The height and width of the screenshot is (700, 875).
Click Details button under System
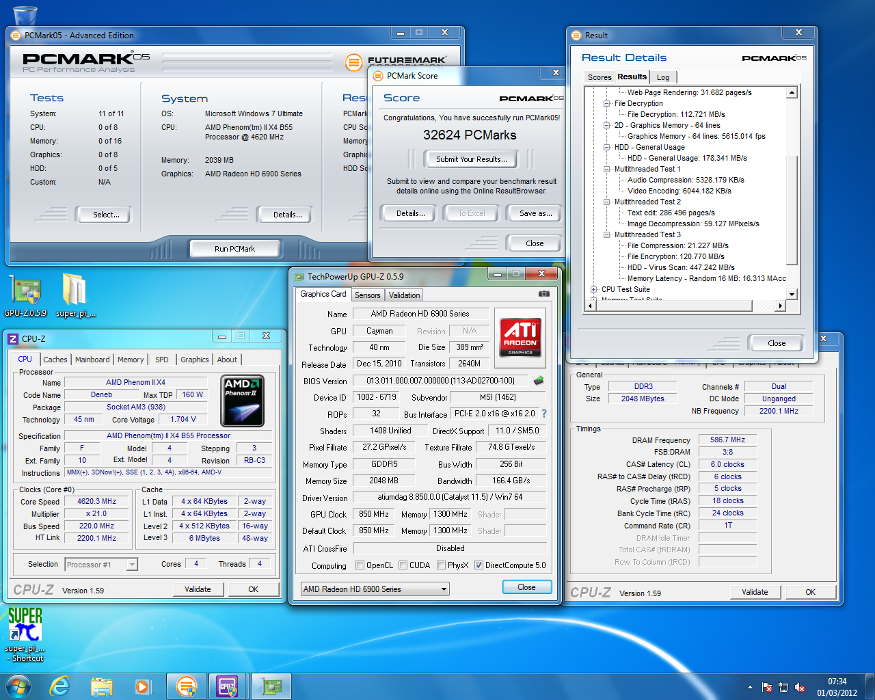[x=287, y=214]
